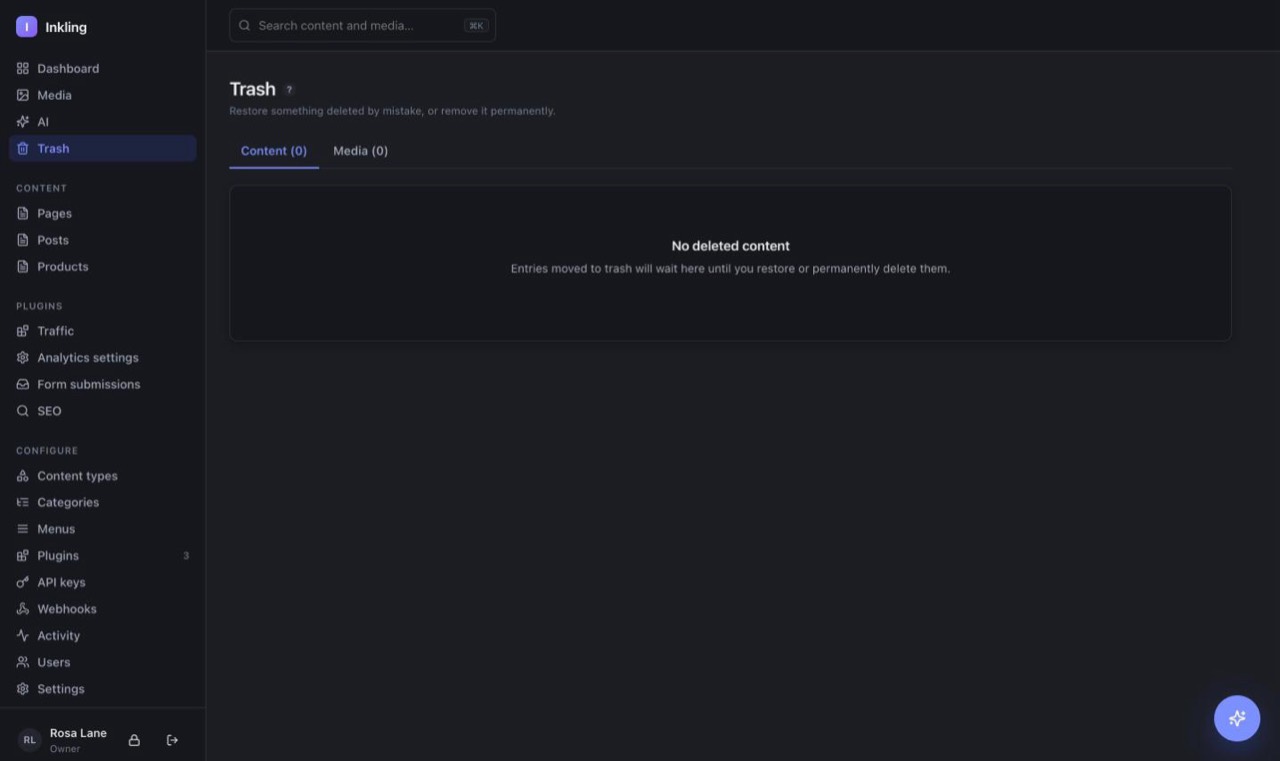Image resolution: width=1280 pixels, height=761 pixels.
Task: Open Pages under Content
Action: (103, 213)
